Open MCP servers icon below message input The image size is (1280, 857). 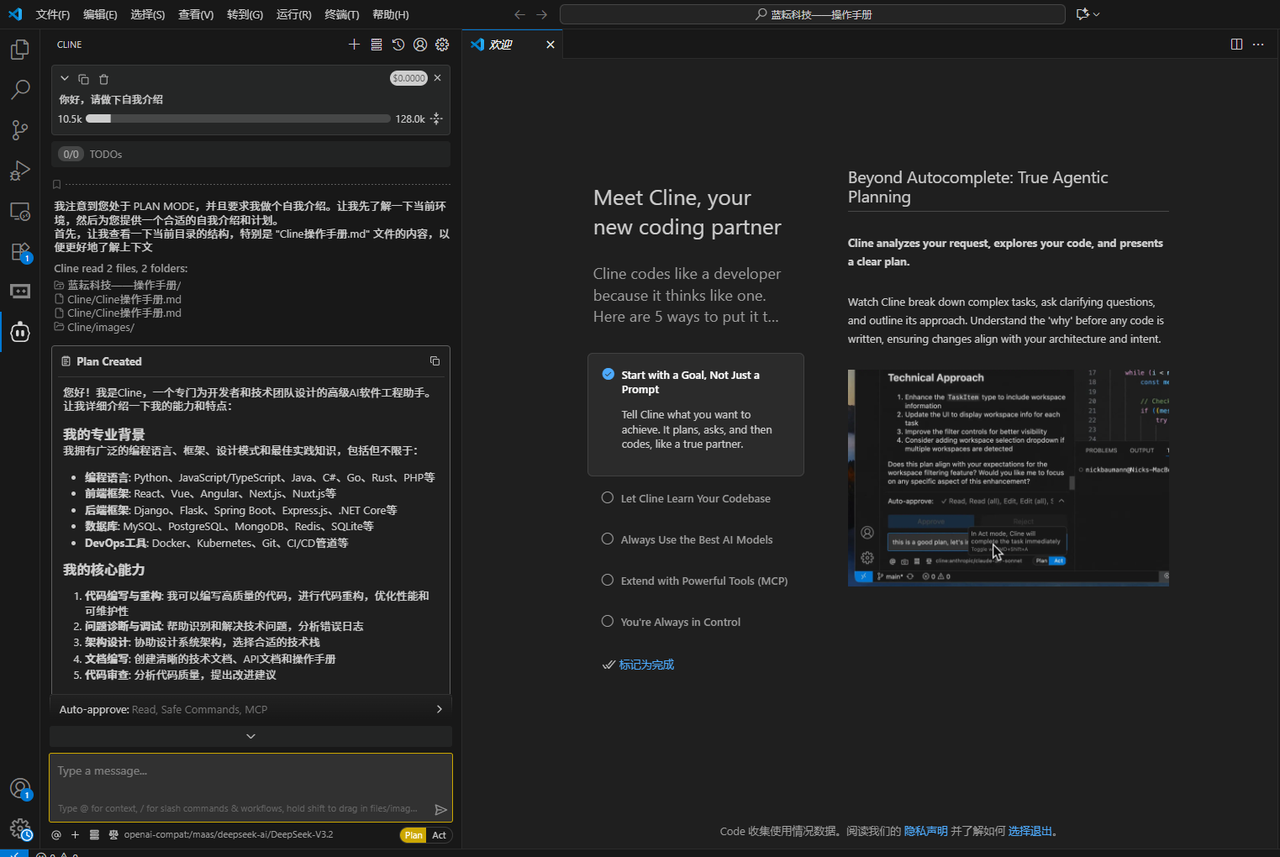(x=94, y=835)
